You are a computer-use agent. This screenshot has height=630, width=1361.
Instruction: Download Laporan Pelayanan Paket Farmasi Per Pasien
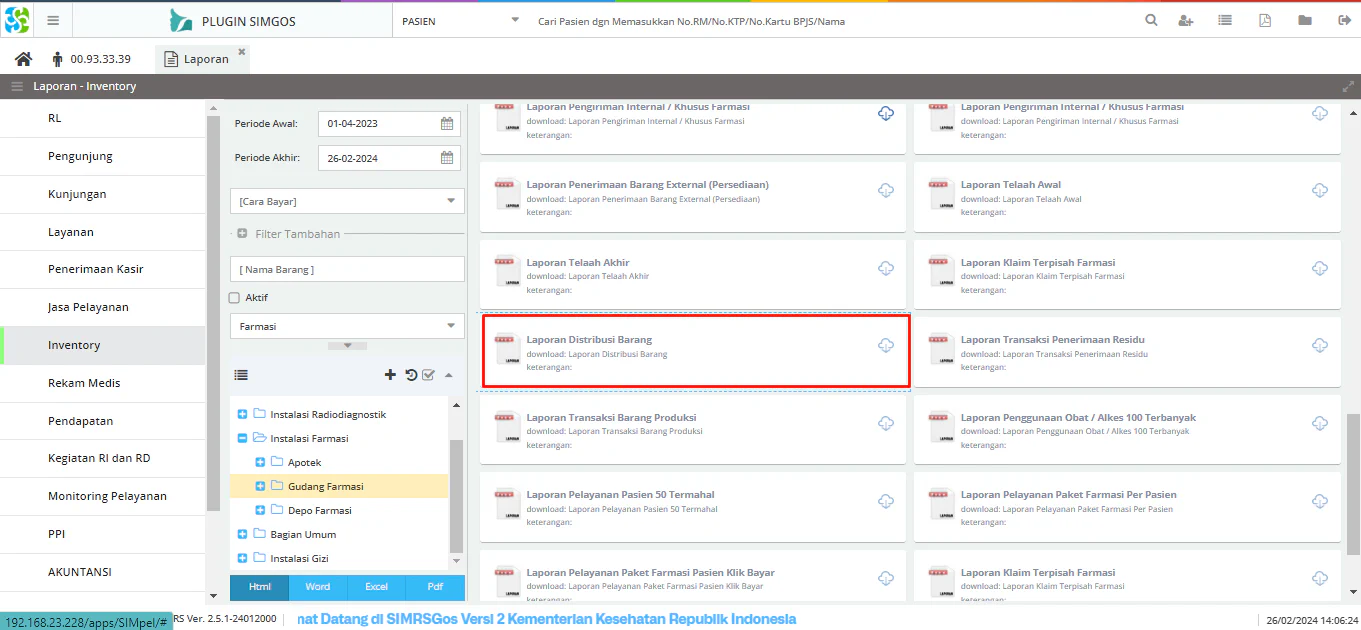click(x=1320, y=500)
